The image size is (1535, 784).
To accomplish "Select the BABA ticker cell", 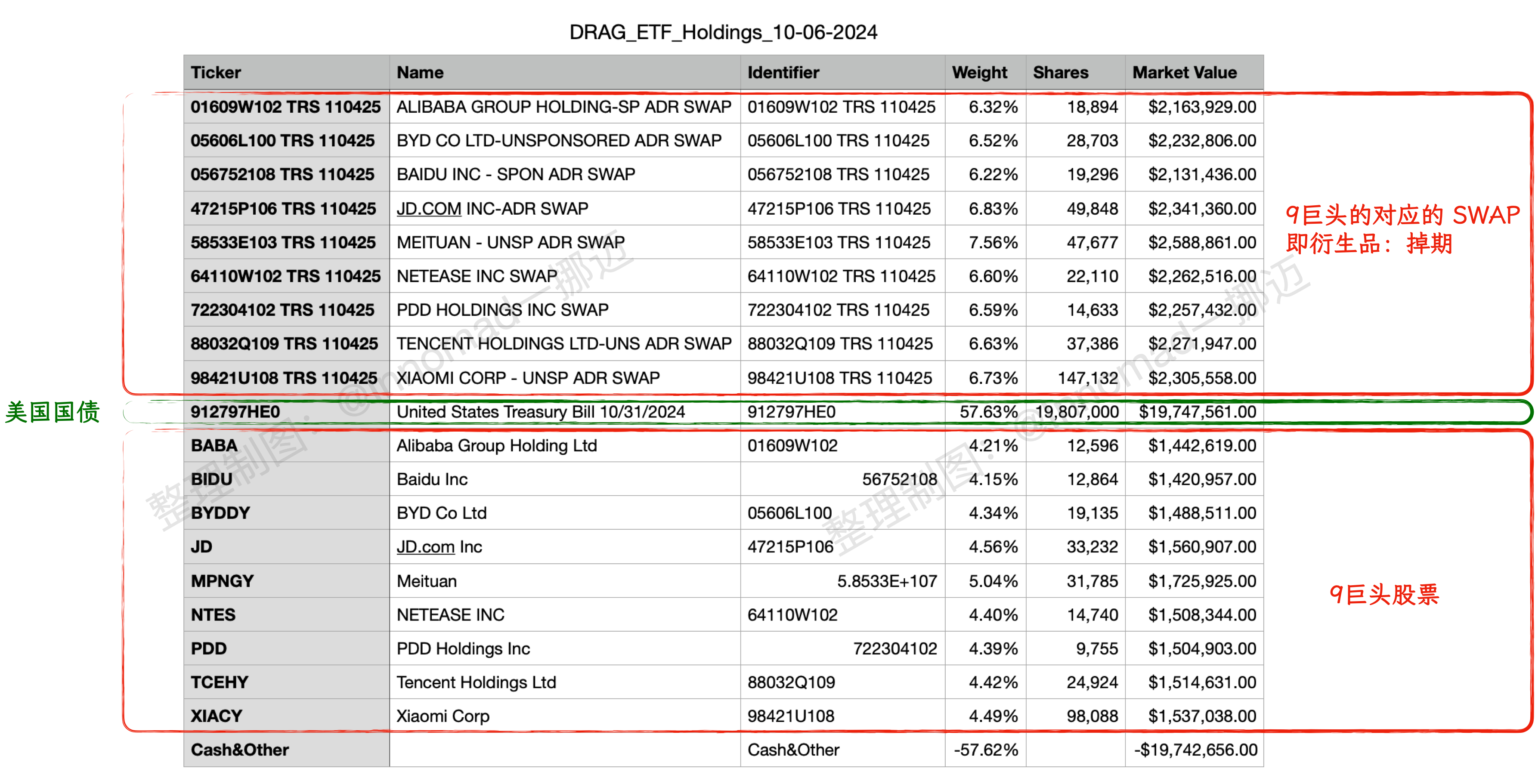I will tap(286, 446).
